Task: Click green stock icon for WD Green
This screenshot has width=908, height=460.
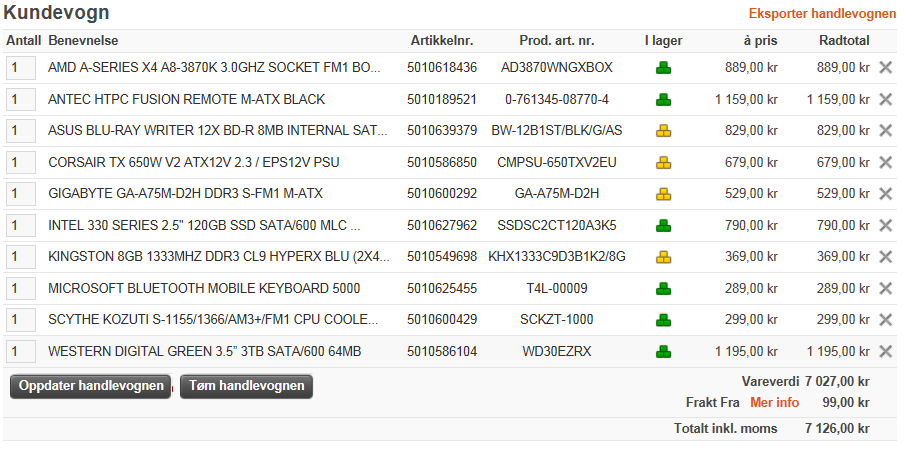Action: 664,352
